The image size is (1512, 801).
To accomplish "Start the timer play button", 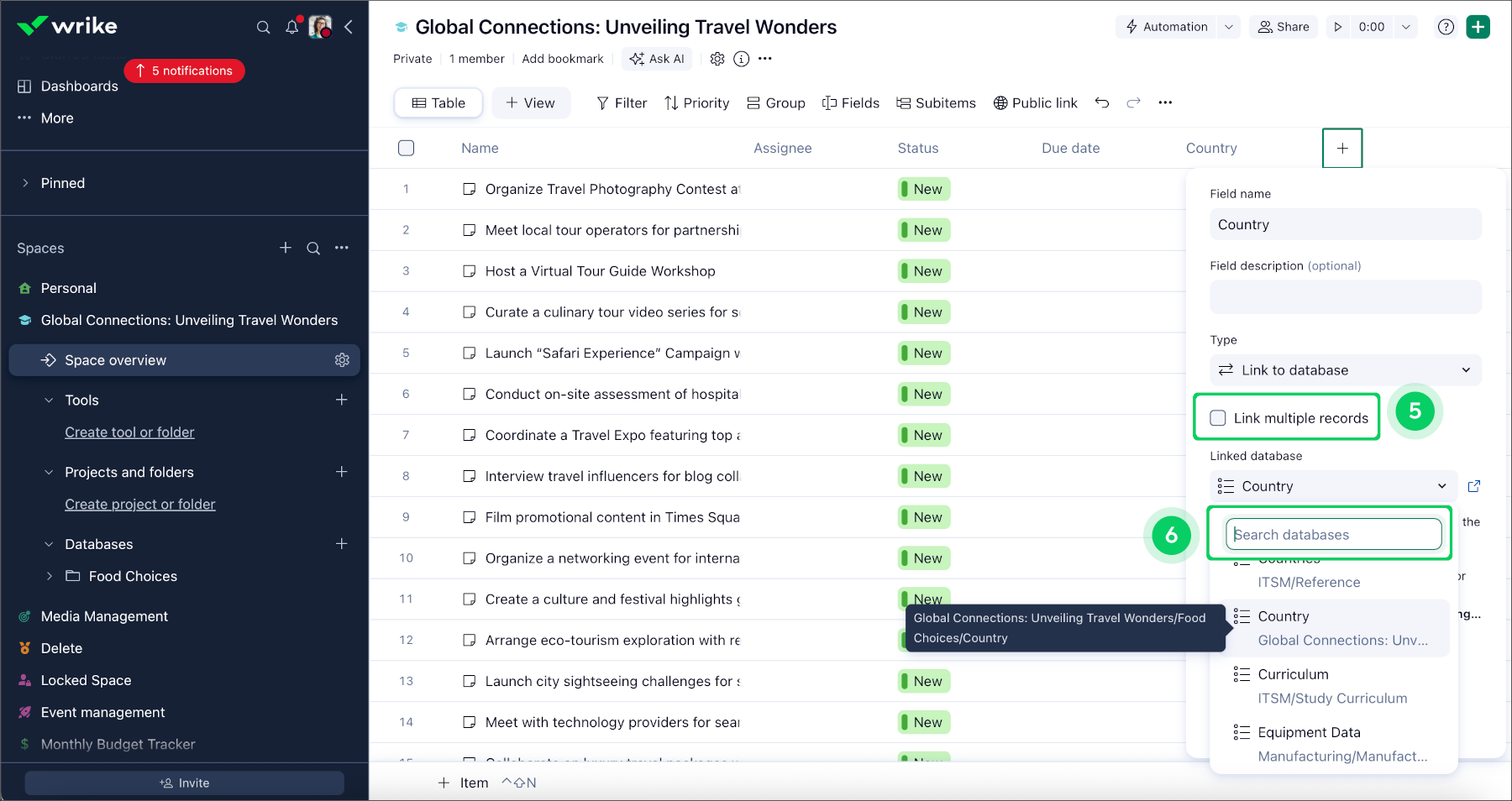I will click(1338, 27).
